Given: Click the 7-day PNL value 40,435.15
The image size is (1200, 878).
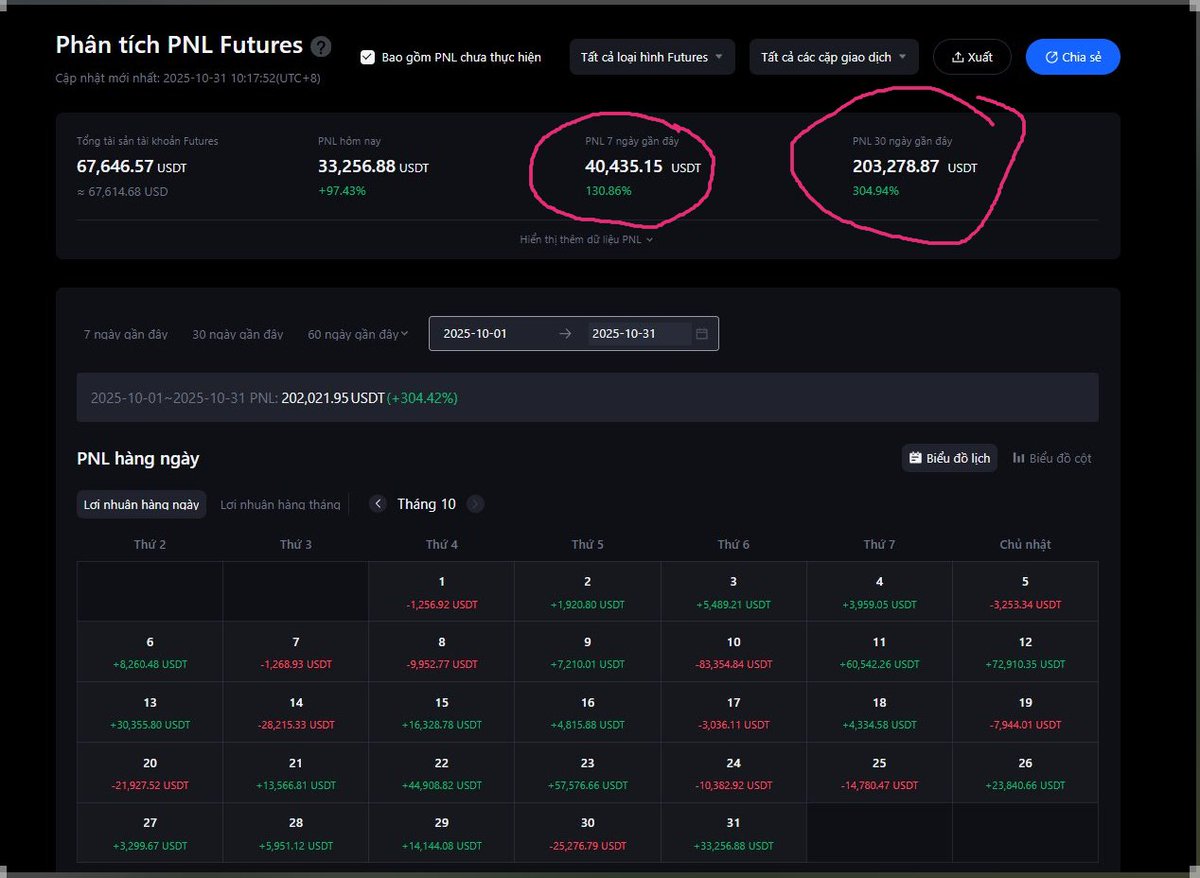Looking at the screenshot, I should point(624,167).
